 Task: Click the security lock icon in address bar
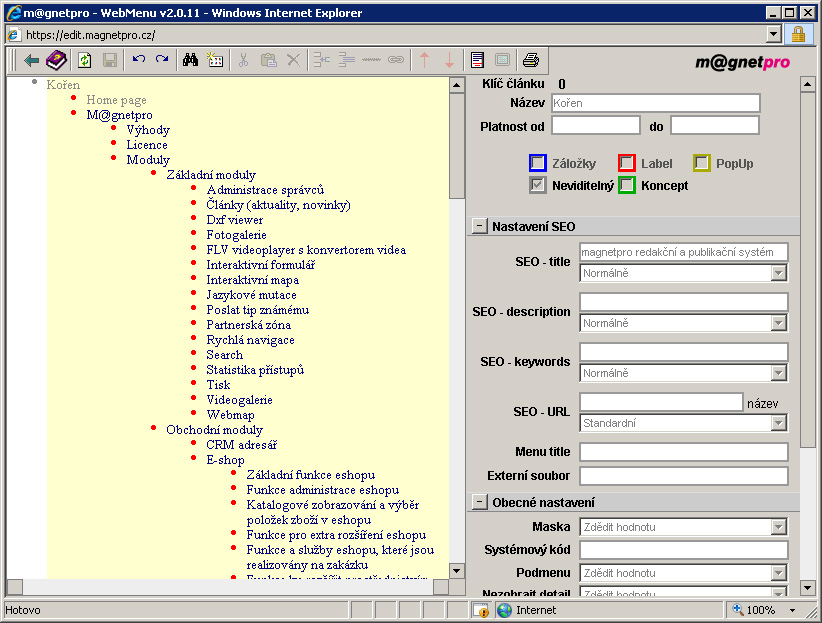pos(798,34)
